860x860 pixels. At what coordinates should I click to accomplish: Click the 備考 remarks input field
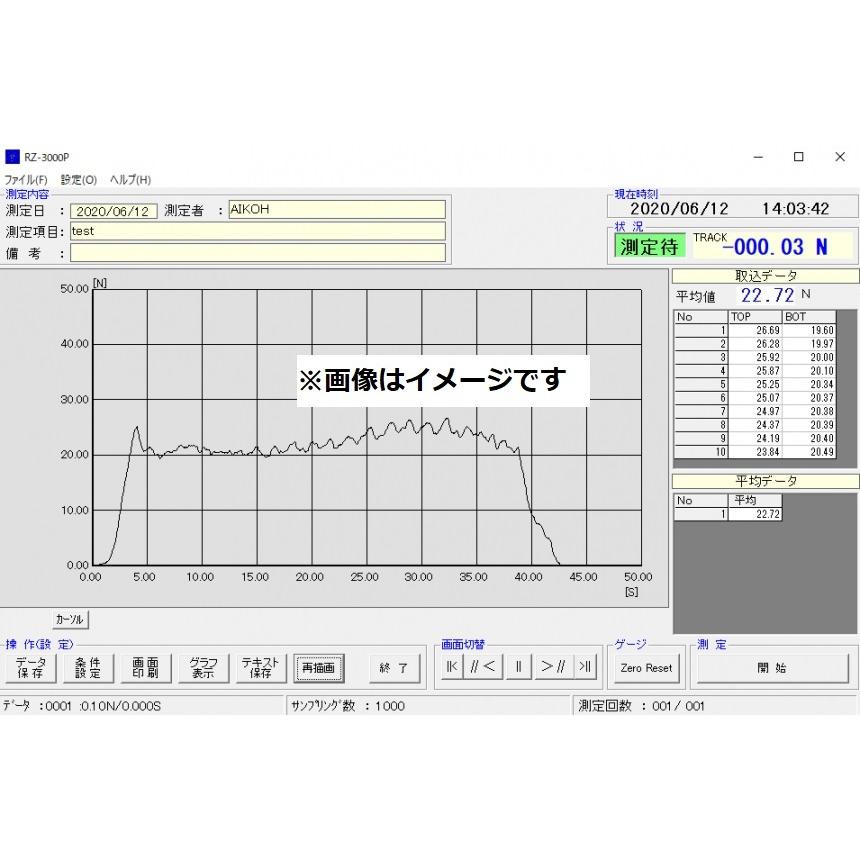pos(250,252)
